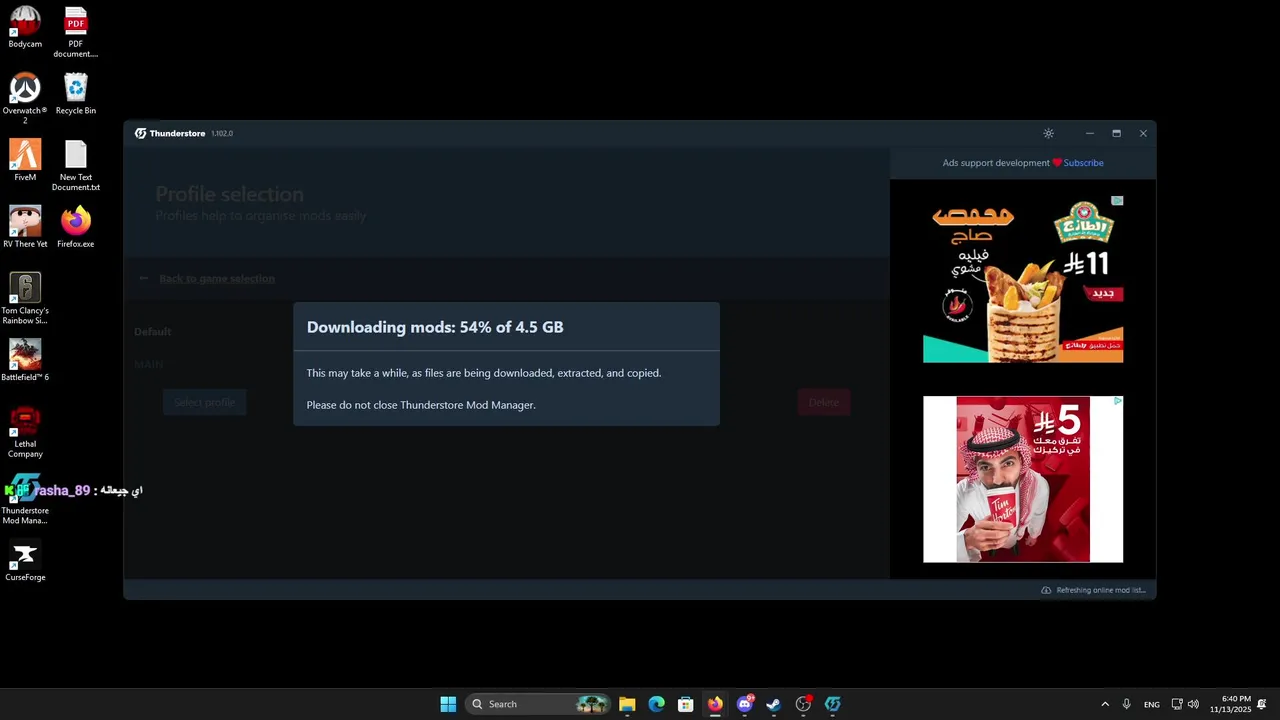Click the red heart beside Subscribe
Viewport: 1280px width, 720px height.
click(x=1057, y=163)
